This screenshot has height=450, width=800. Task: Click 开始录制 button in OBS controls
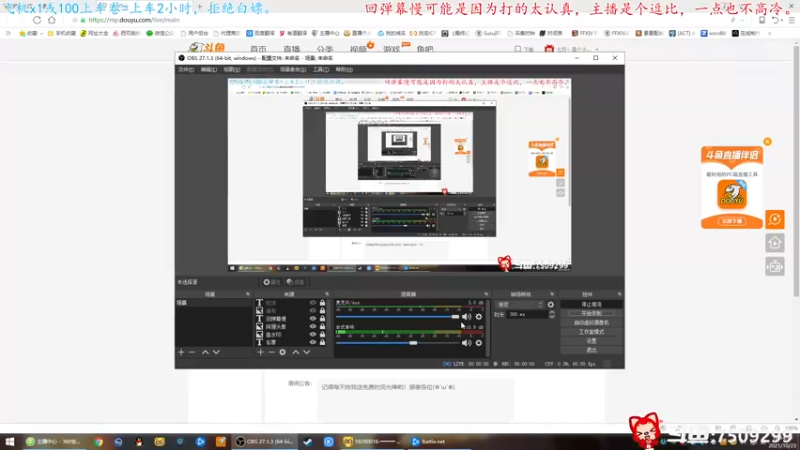coord(591,313)
